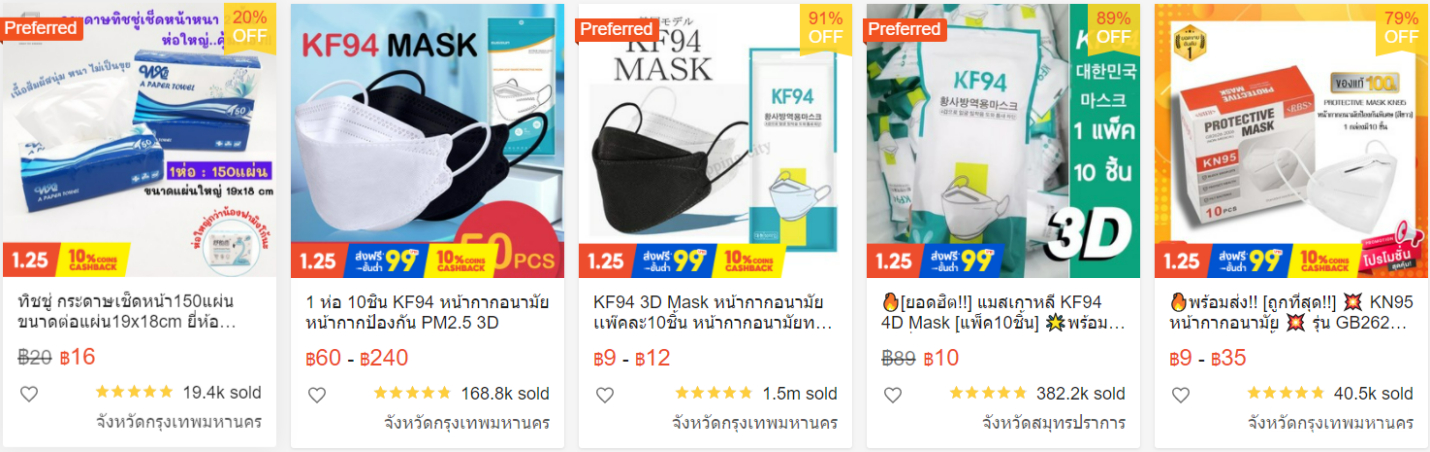The height and width of the screenshot is (452, 1430).
Task: Open the KF94 4D Mask title link
Action: 1003,312
